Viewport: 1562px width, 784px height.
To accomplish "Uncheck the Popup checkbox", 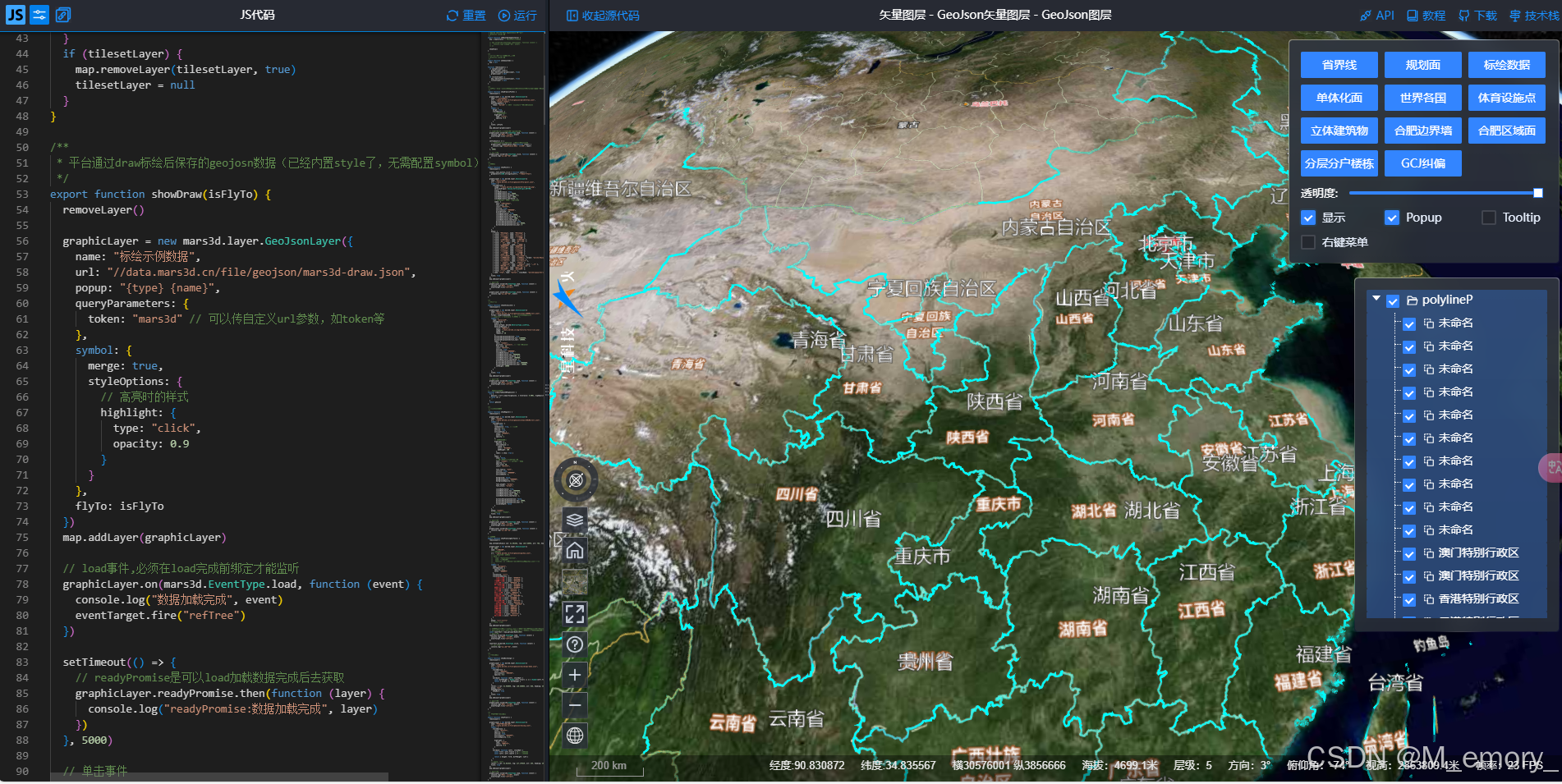I will click(1392, 218).
